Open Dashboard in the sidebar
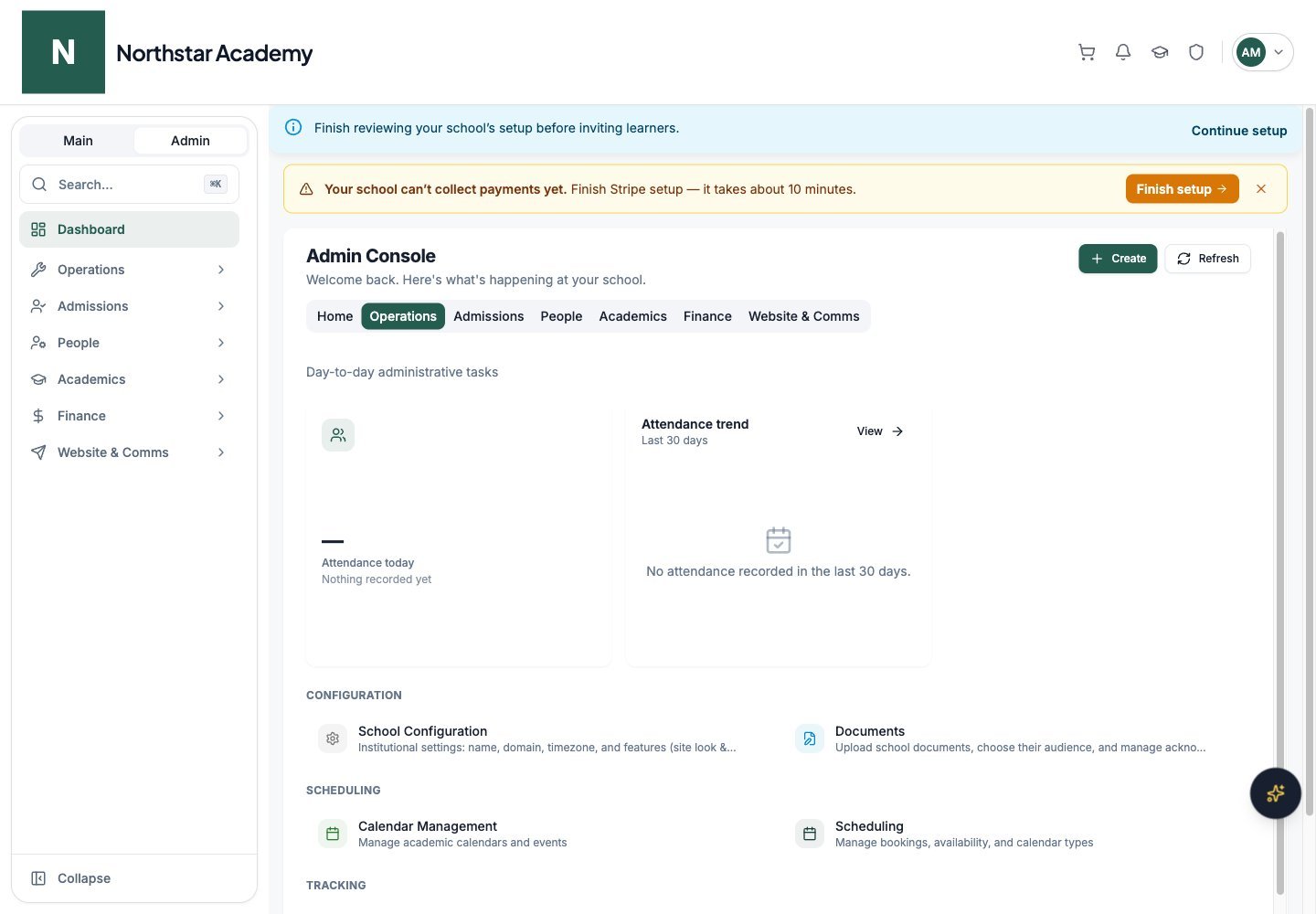1316x914 pixels. pos(129,229)
